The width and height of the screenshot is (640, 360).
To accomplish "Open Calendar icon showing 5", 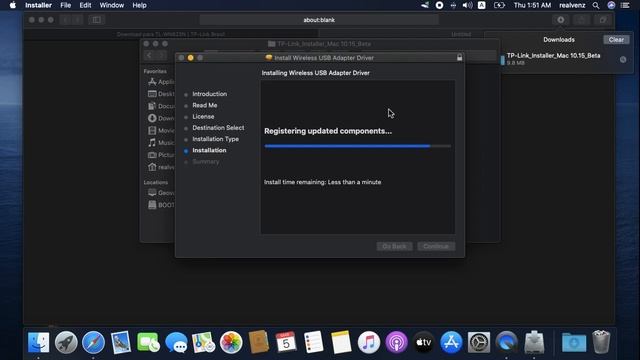I will point(286,342).
